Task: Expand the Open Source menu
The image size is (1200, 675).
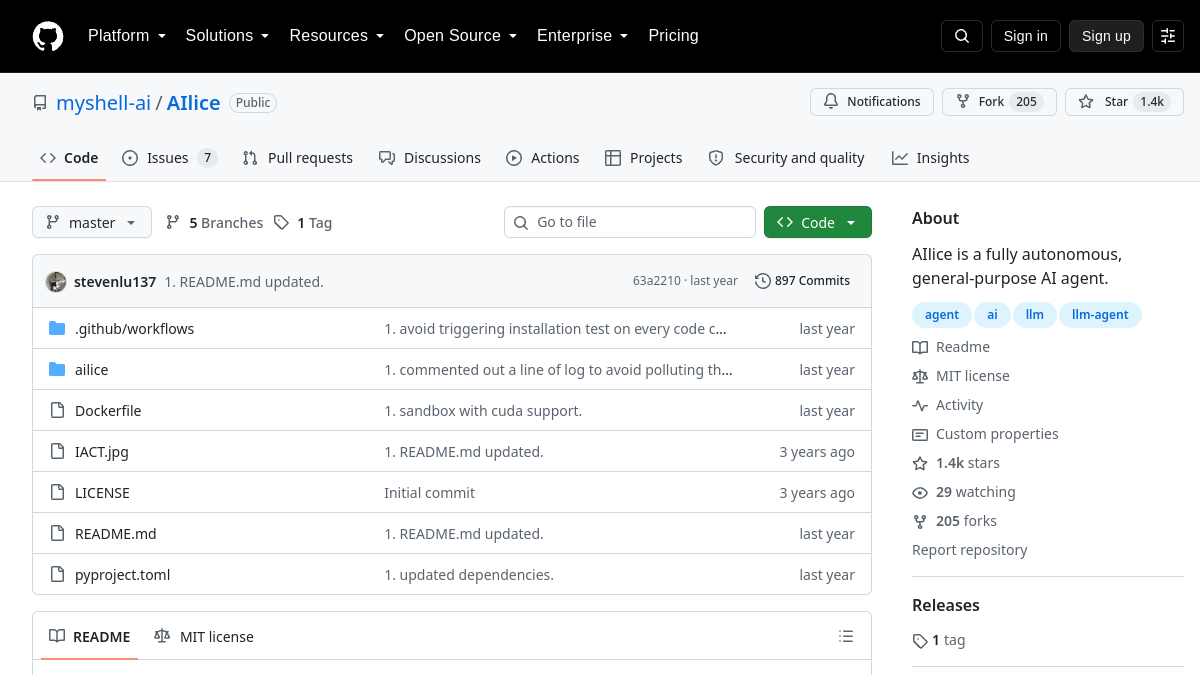Action: pyautogui.click(x=460, y=36)
